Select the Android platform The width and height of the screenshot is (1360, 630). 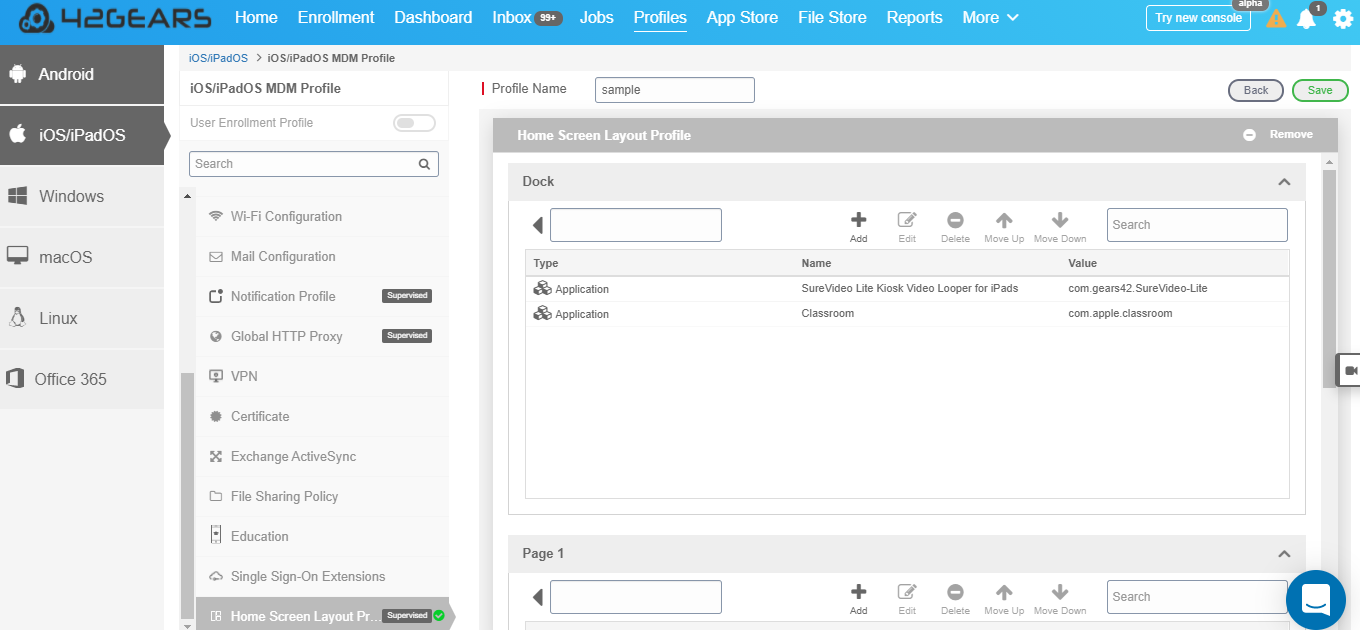click(x=82, y=74)
